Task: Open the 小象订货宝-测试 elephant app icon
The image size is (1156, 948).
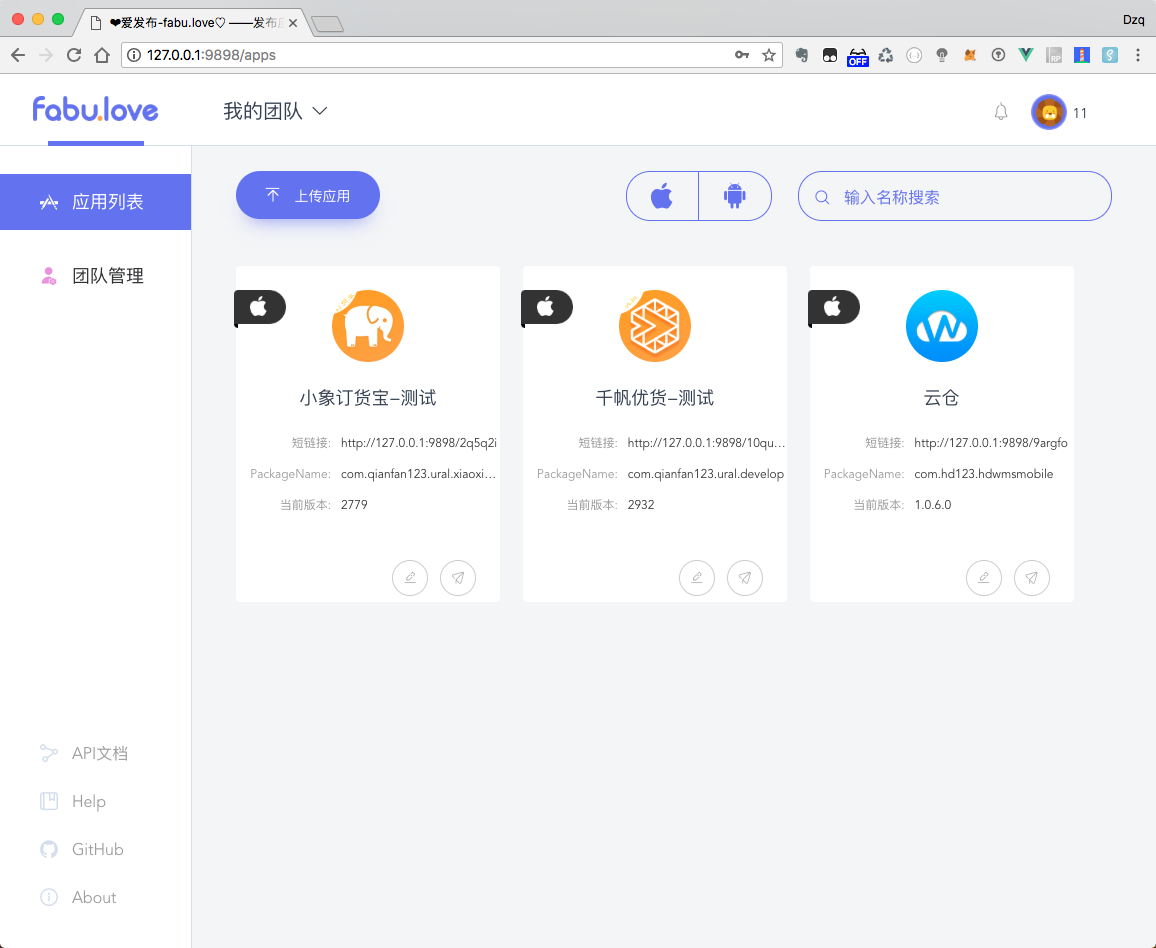Action: (368, 326)
